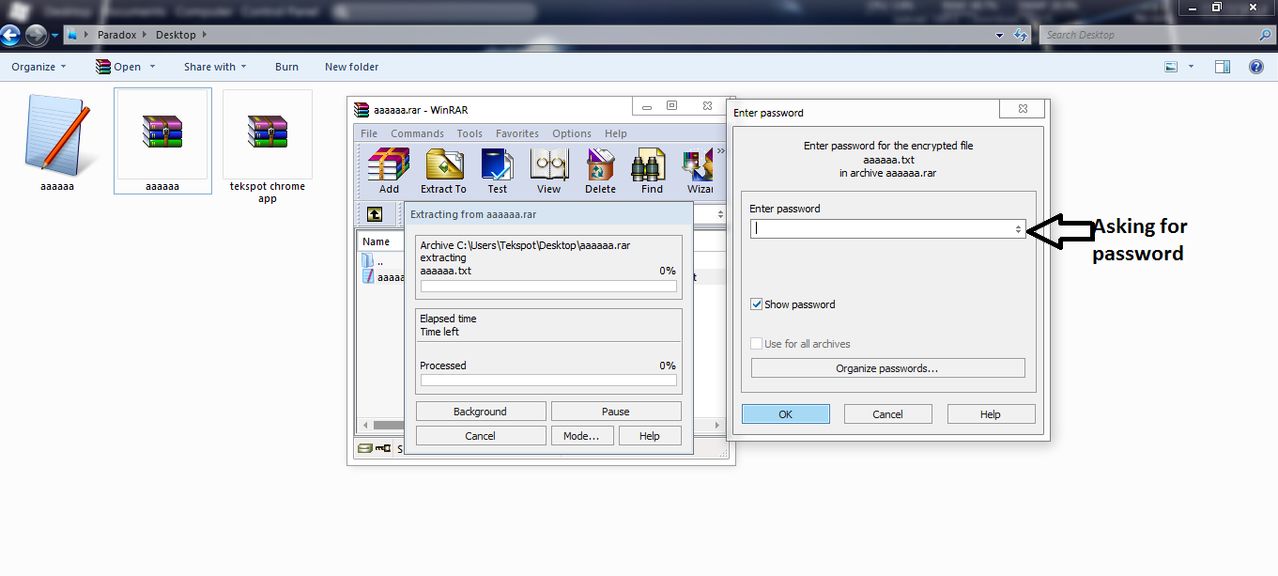This screenshot has height=576, width=1278.
Task: Select the tekspot chrome app archive
Action: [x=267, y=148]
